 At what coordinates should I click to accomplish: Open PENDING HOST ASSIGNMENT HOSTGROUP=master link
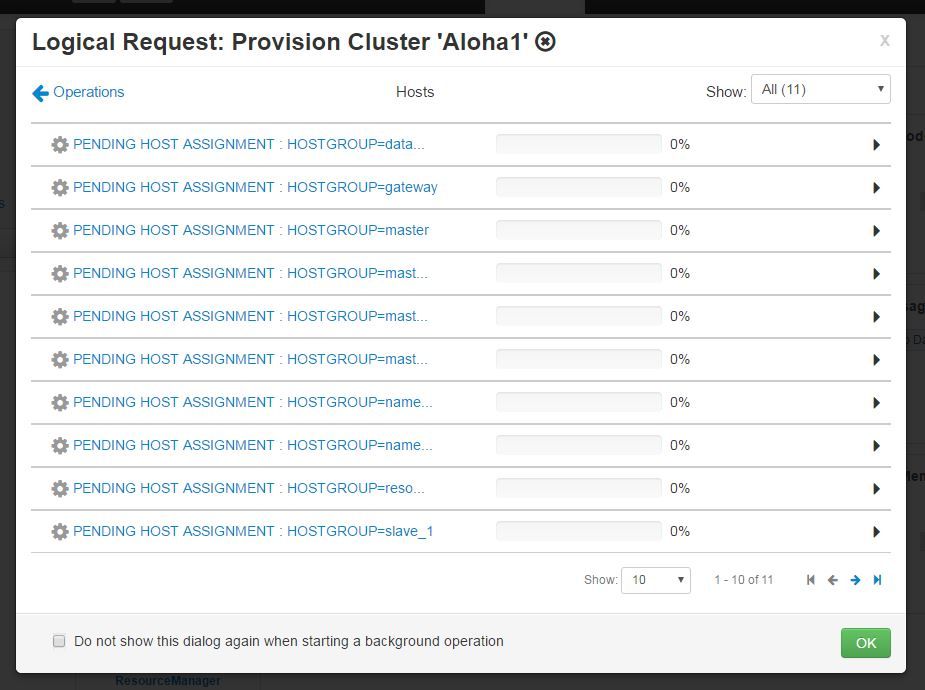pos(251,230)
